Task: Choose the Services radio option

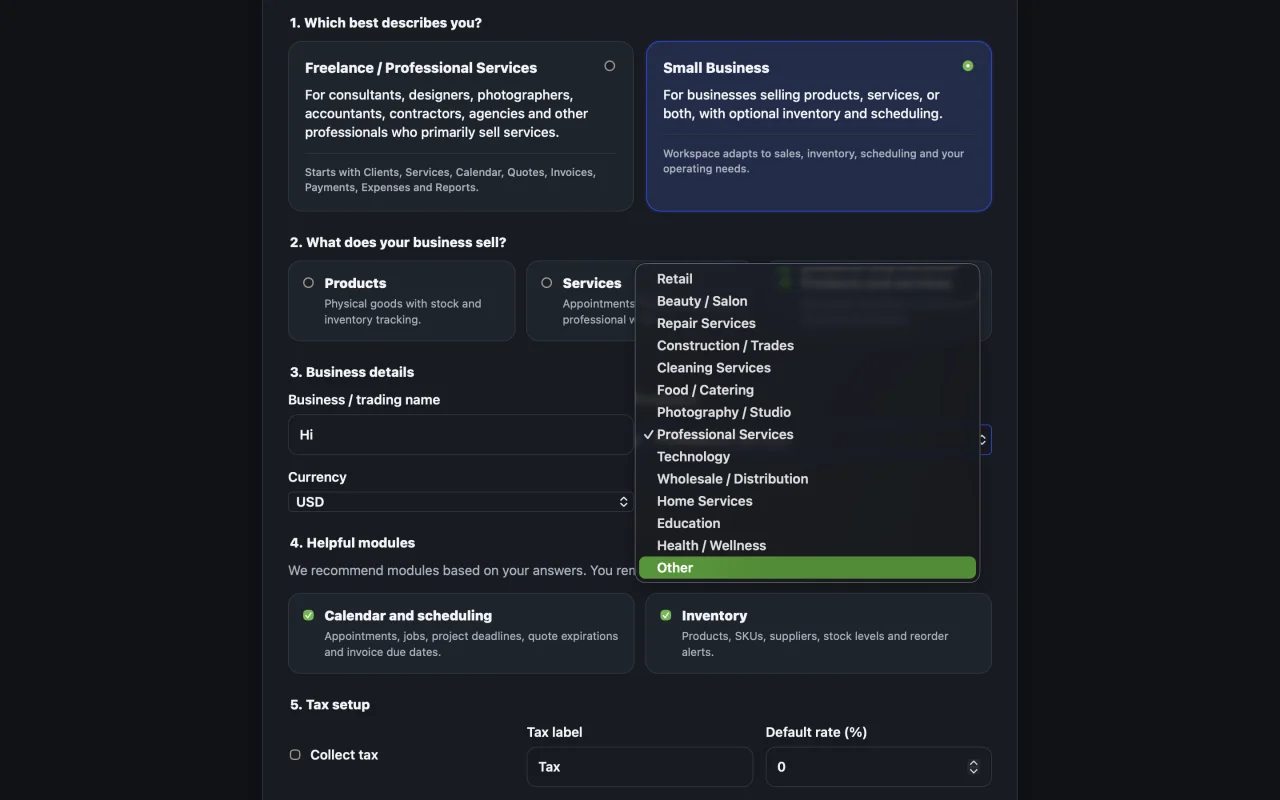Action: tap(546, 283)
